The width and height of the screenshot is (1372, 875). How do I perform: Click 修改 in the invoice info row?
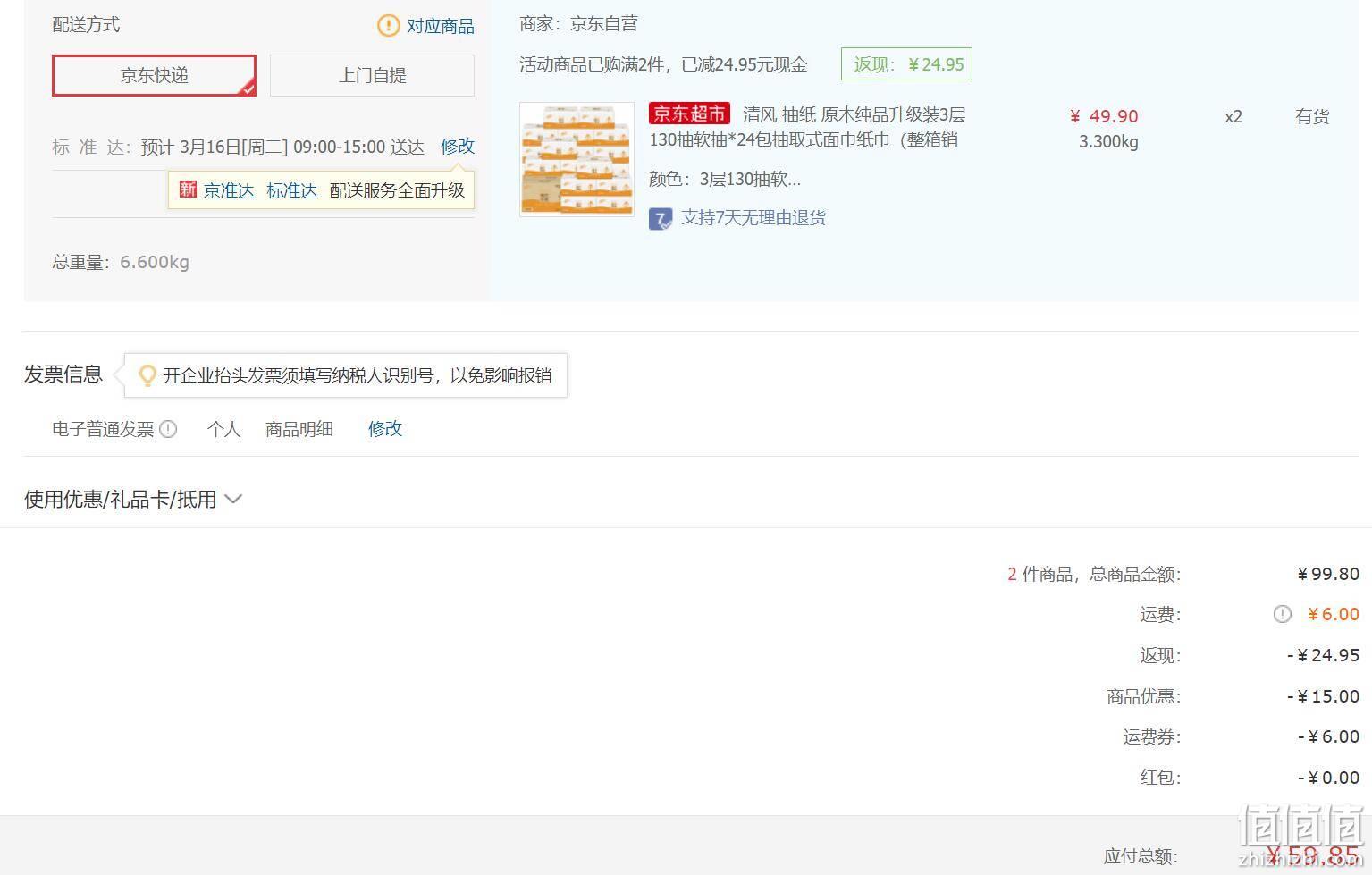click(x=385, y=429)
